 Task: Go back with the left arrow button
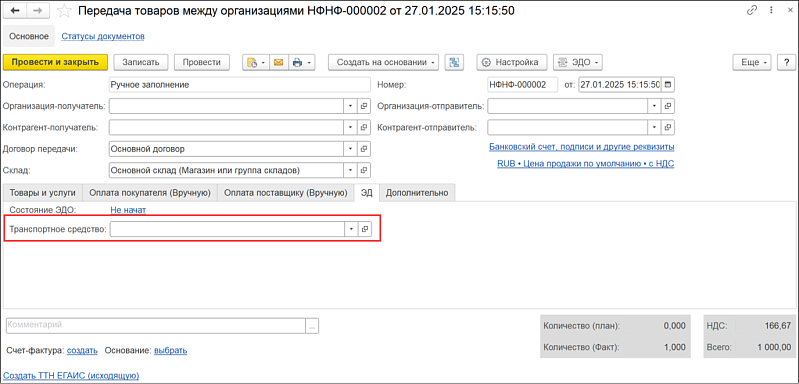[x=15, y=11]
